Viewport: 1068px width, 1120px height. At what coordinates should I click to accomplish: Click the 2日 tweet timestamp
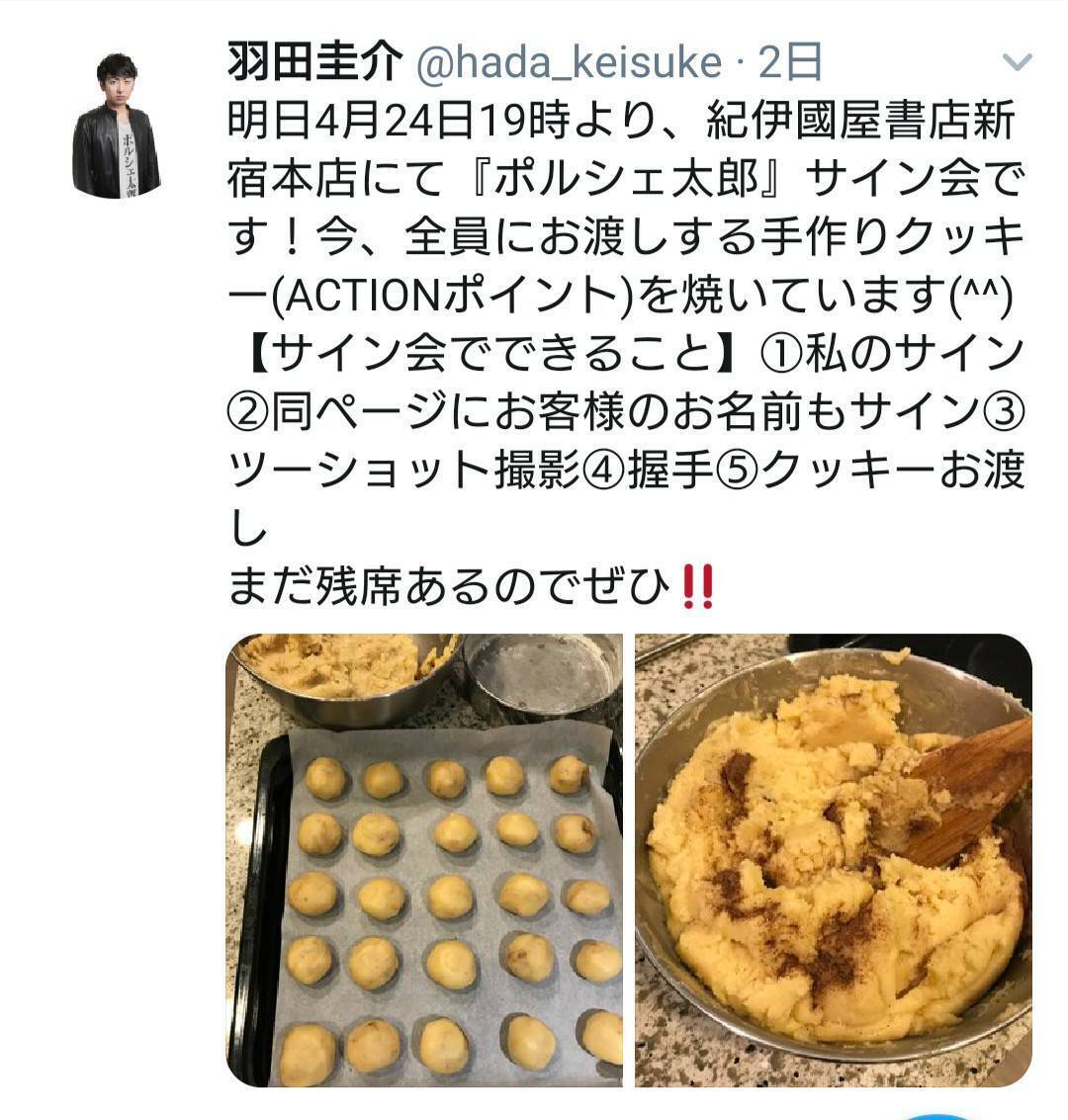pos(790,63)
